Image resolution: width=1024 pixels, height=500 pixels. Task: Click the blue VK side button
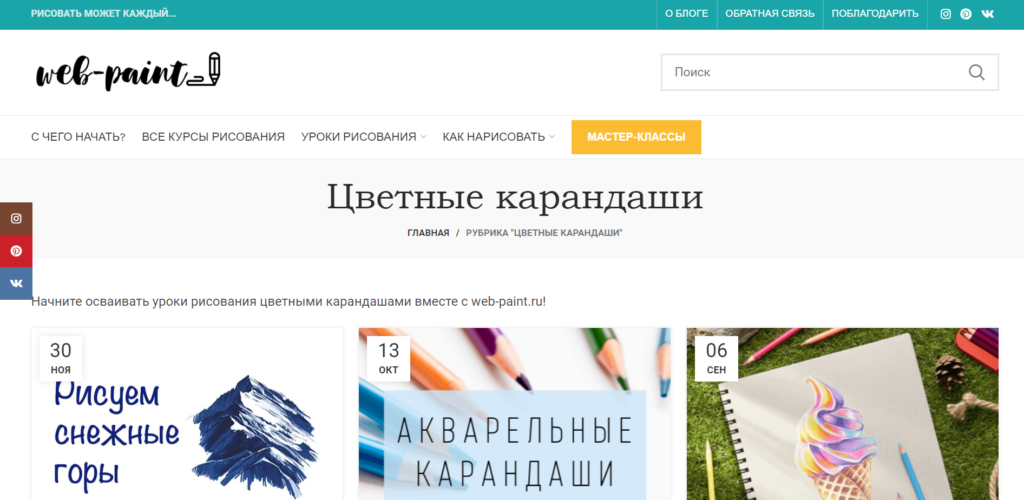coord(16,284)
